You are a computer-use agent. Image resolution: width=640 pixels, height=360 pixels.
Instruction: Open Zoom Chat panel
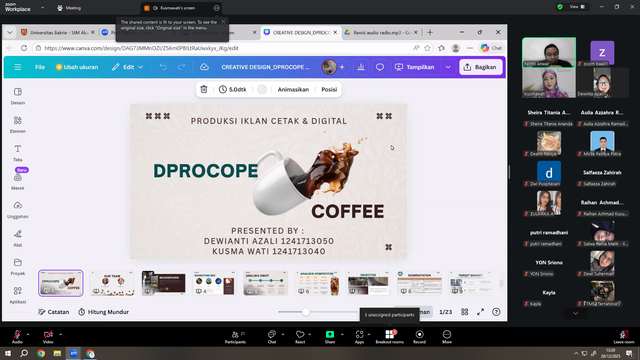(271, 337)
